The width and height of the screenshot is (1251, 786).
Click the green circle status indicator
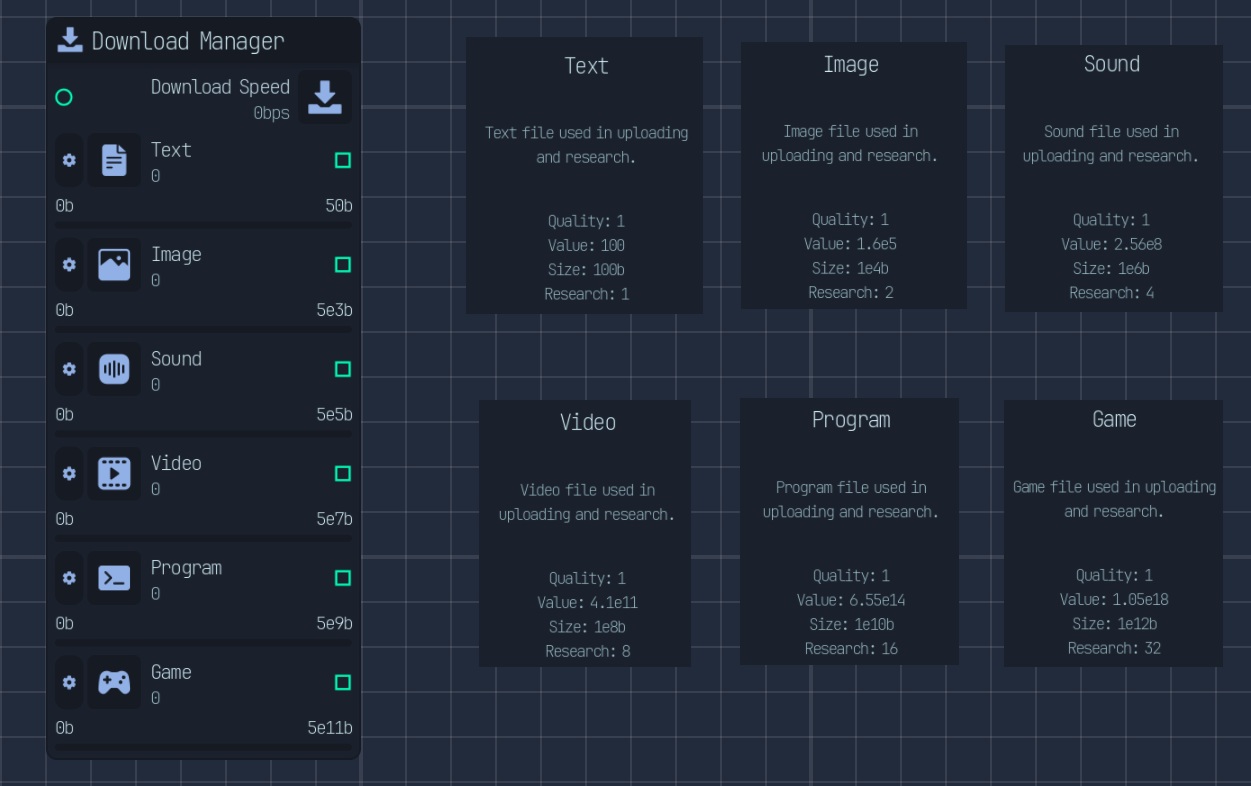tap(64, 97)
